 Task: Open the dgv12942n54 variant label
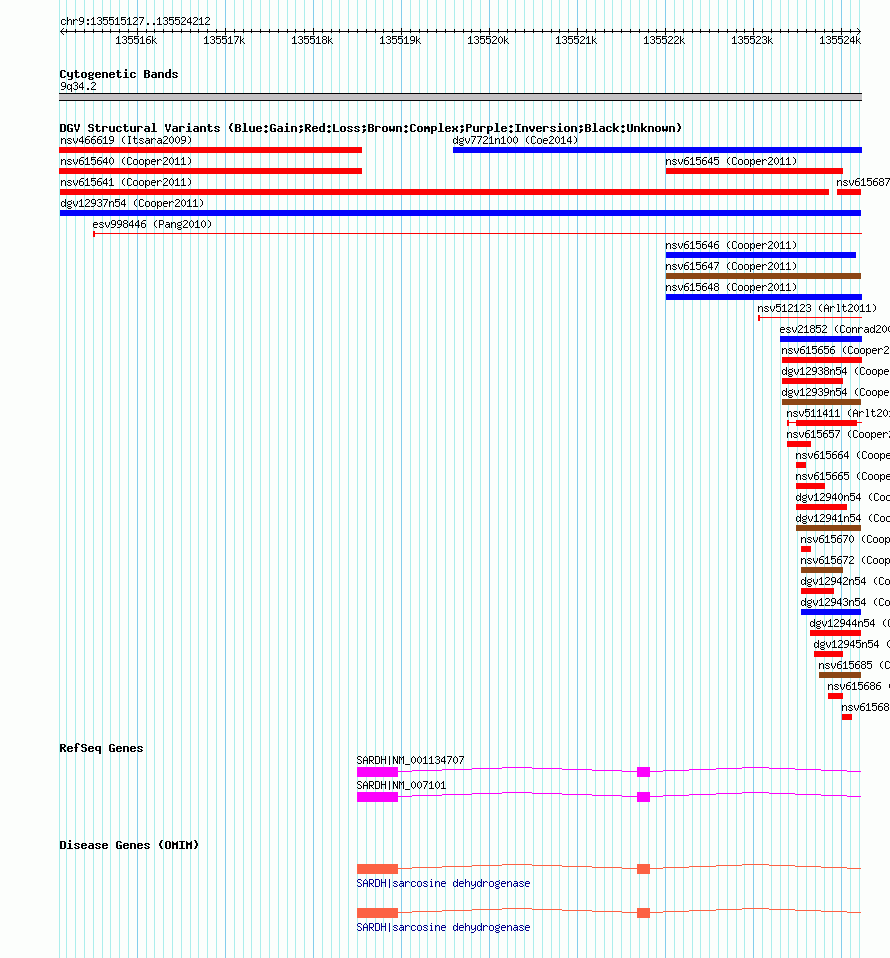845,581
